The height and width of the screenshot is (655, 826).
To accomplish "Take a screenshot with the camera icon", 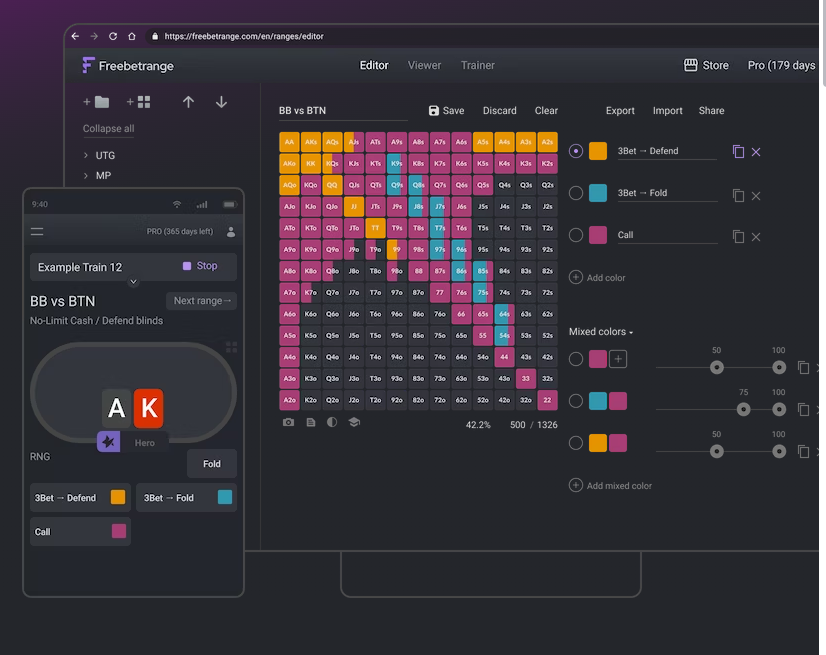I will click(x=288, y=422).
